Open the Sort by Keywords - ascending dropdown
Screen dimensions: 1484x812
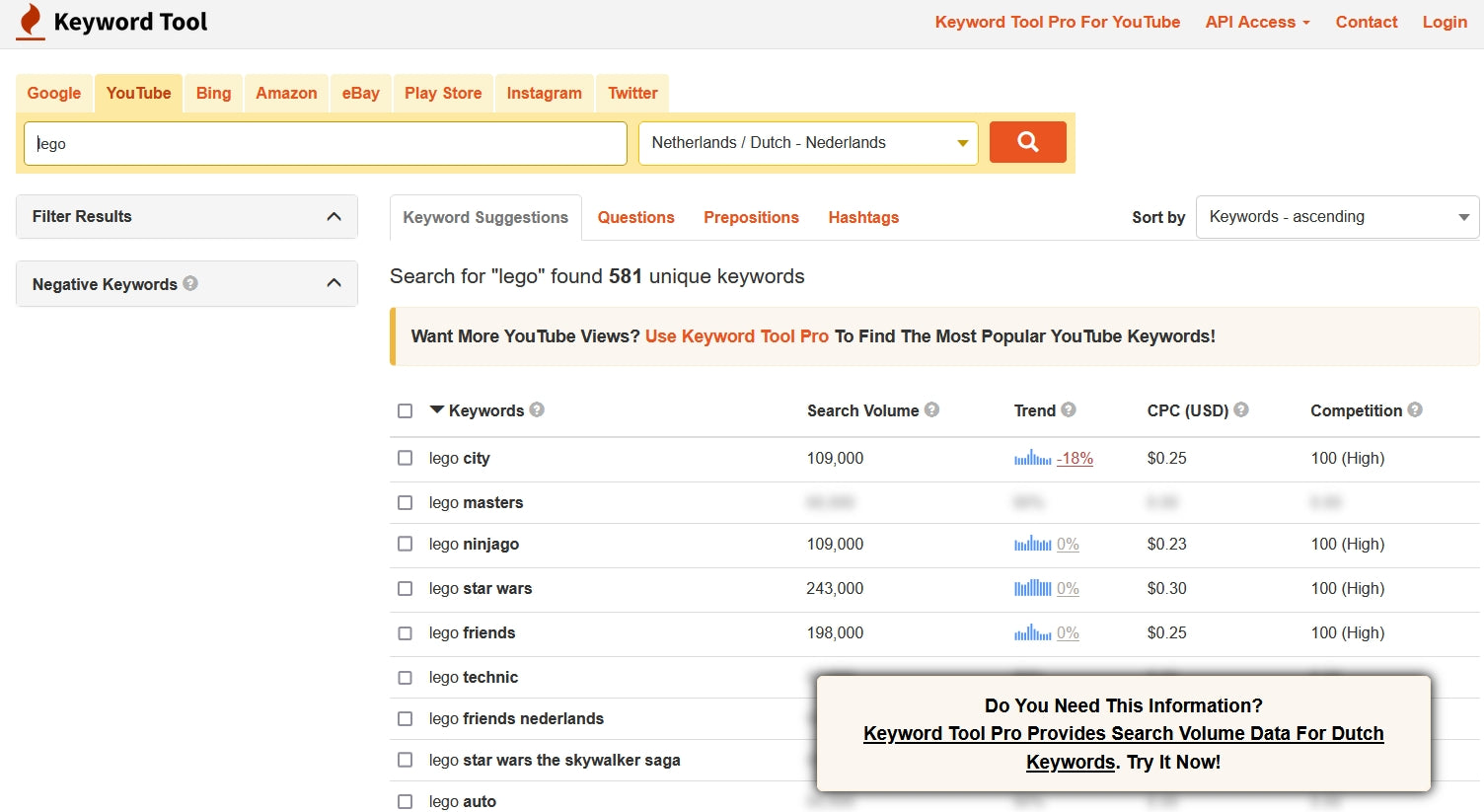point(1337,217)
